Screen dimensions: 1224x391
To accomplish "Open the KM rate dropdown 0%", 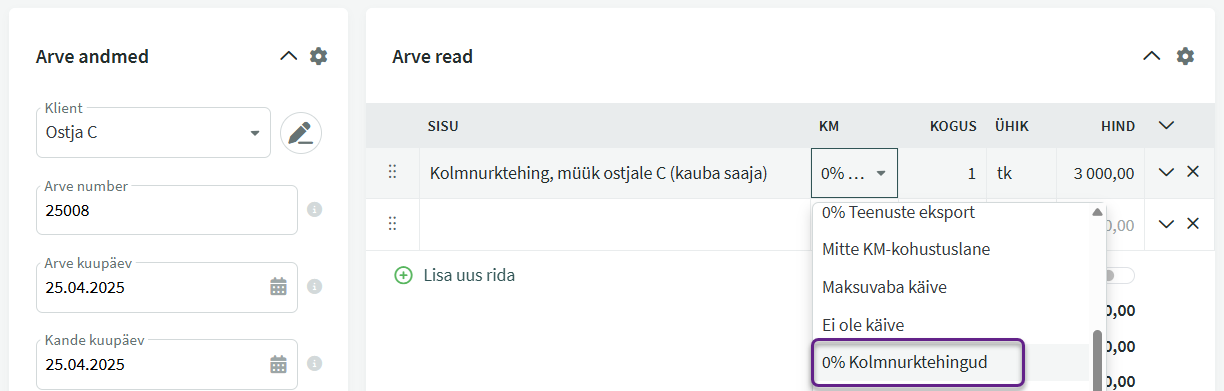I will (854, 173).
